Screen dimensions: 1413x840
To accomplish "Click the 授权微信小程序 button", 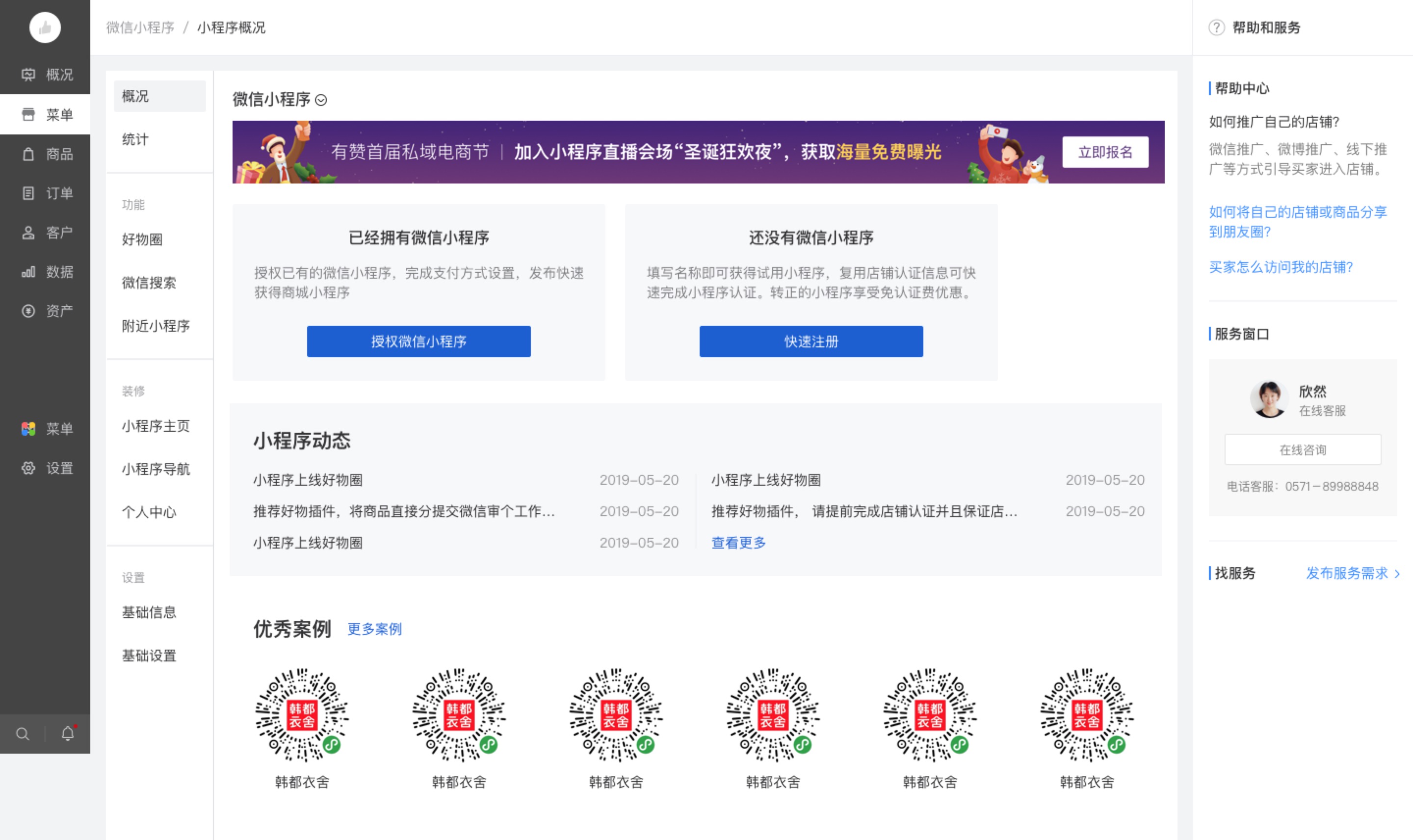I will point(418,341).
